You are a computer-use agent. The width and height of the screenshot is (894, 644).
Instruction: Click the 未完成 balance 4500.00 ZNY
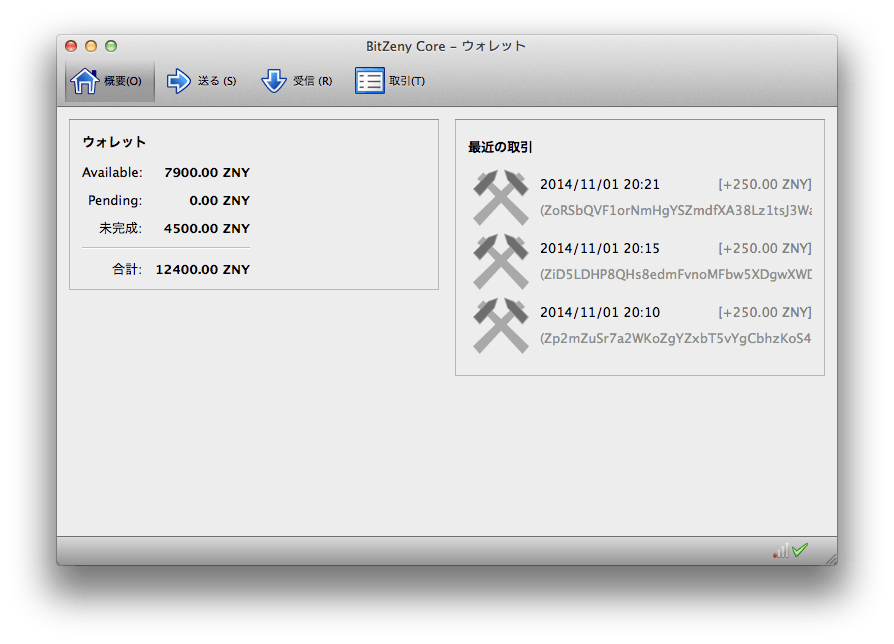click(x=207, y=229)
